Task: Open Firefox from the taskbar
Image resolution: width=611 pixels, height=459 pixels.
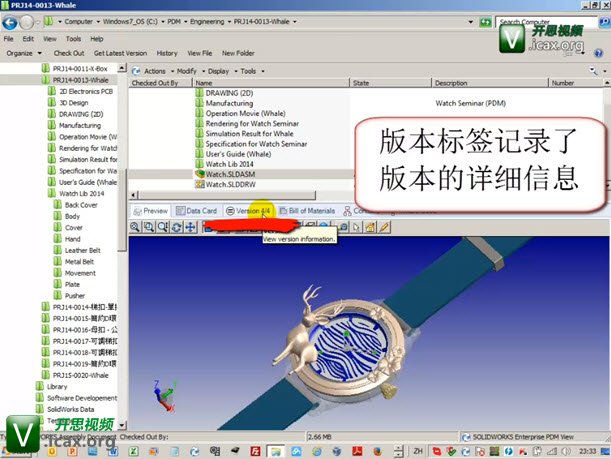Action: (378, 451)
